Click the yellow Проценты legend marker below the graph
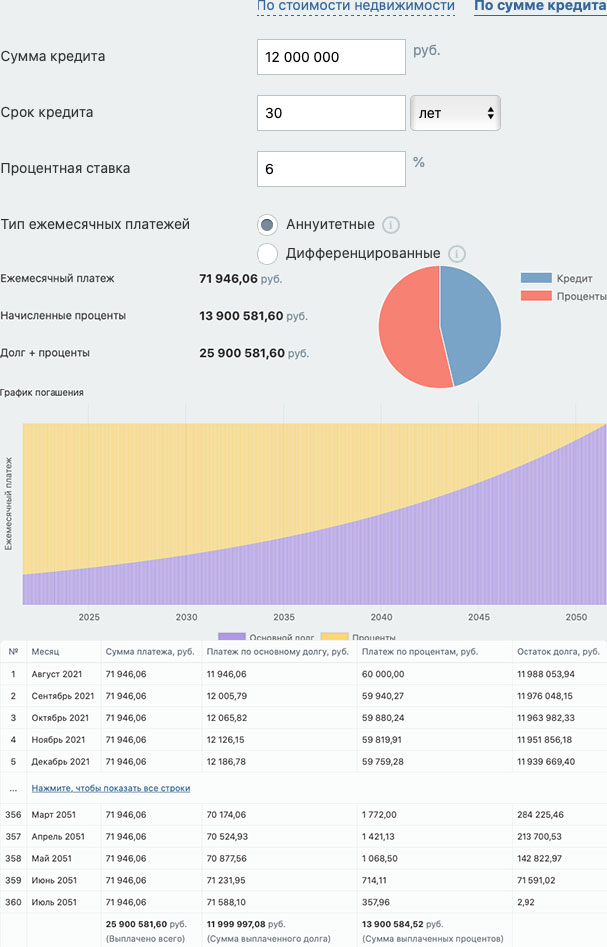The height and width of the screenshot is (947, 607). coord(333,637)
